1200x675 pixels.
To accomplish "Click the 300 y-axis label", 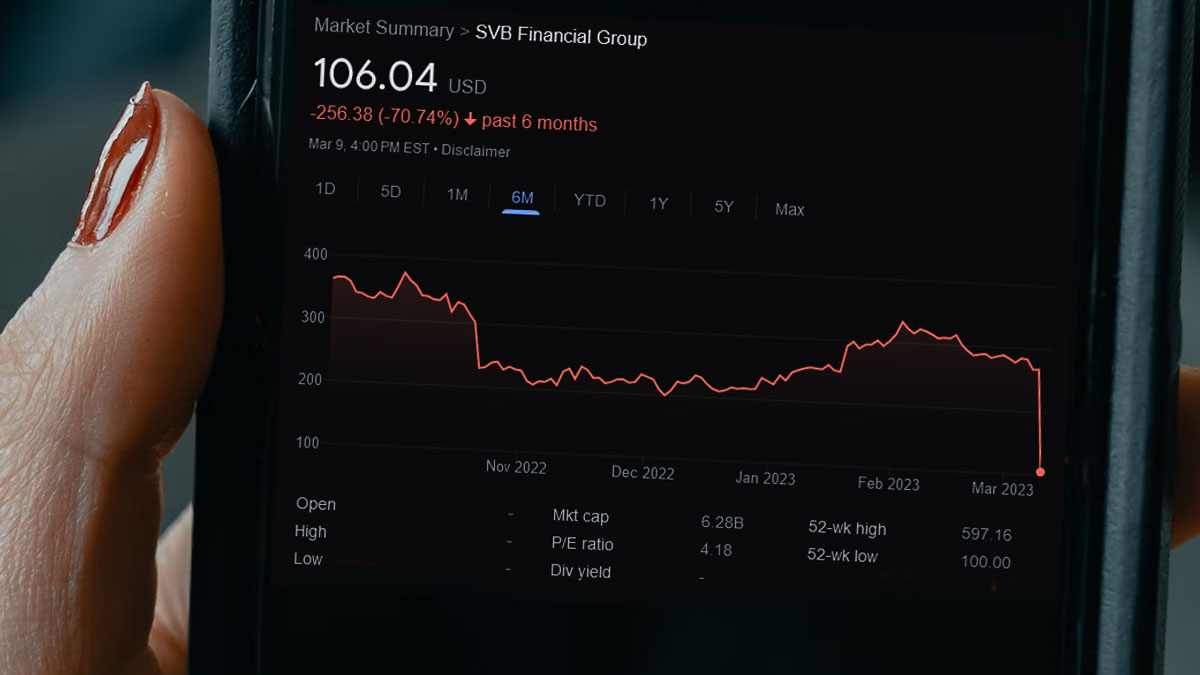I will tap(314, 318).
